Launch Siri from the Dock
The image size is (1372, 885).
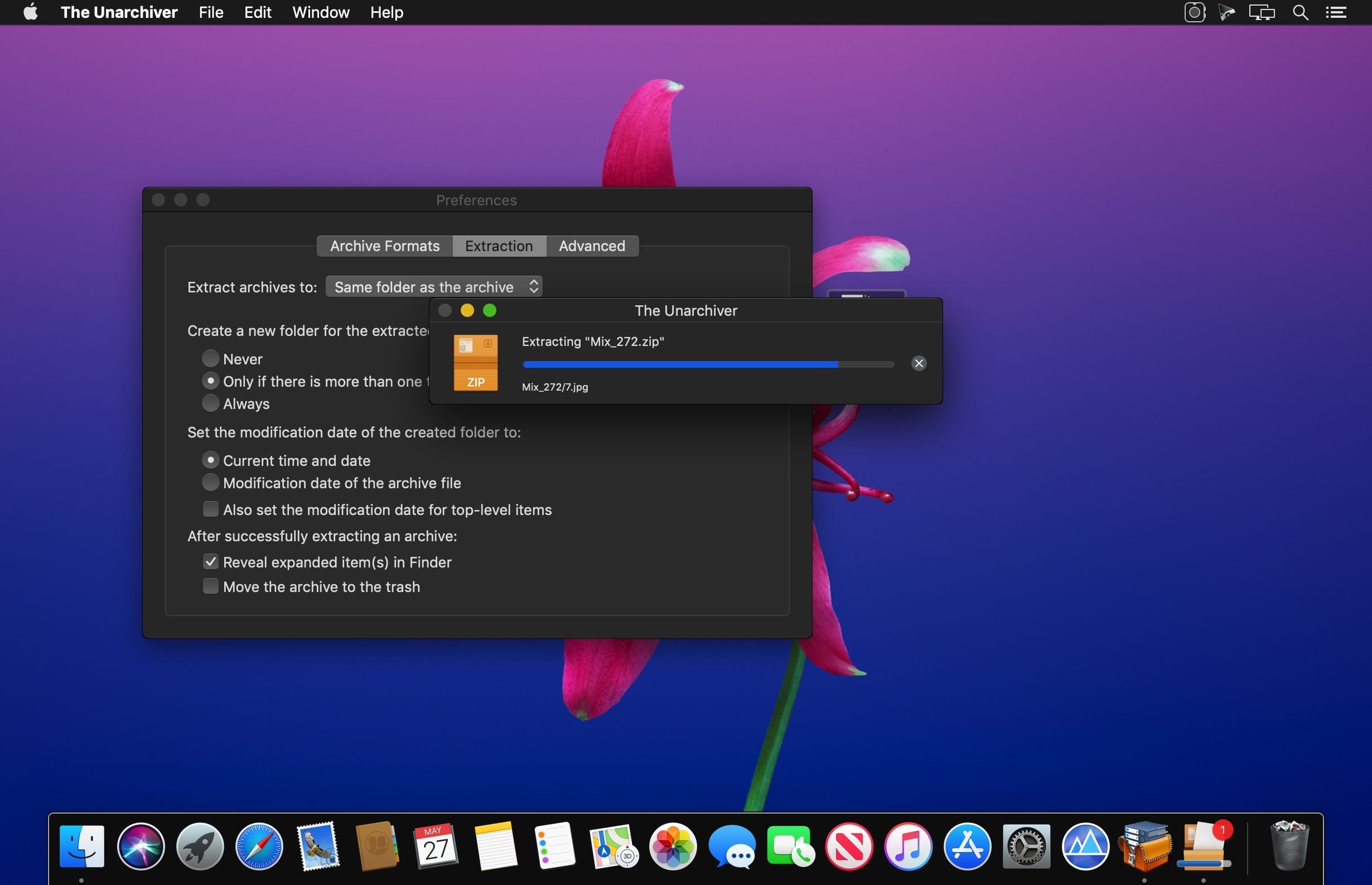click(x=141, y=846)
